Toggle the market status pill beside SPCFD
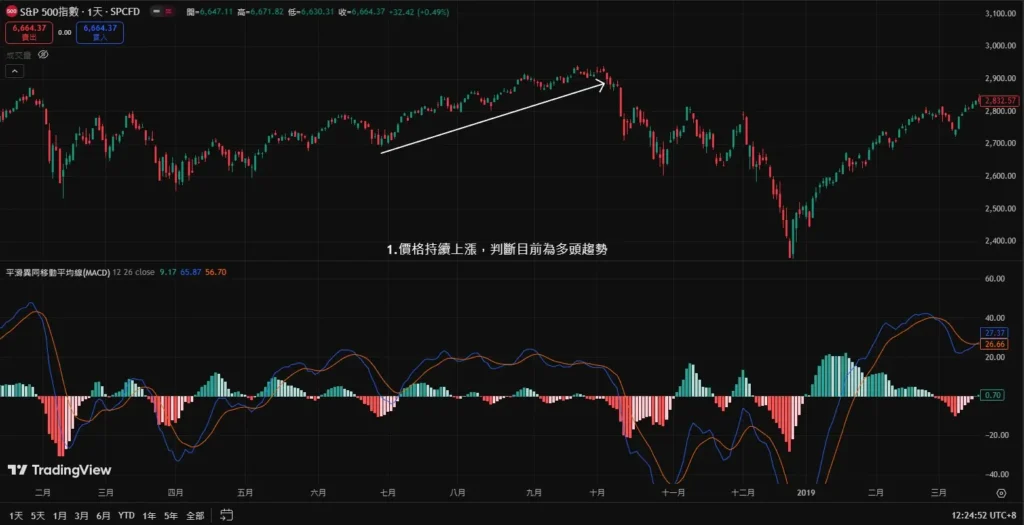Viewport: 1024px width, 525px height. tap(162, 12)
